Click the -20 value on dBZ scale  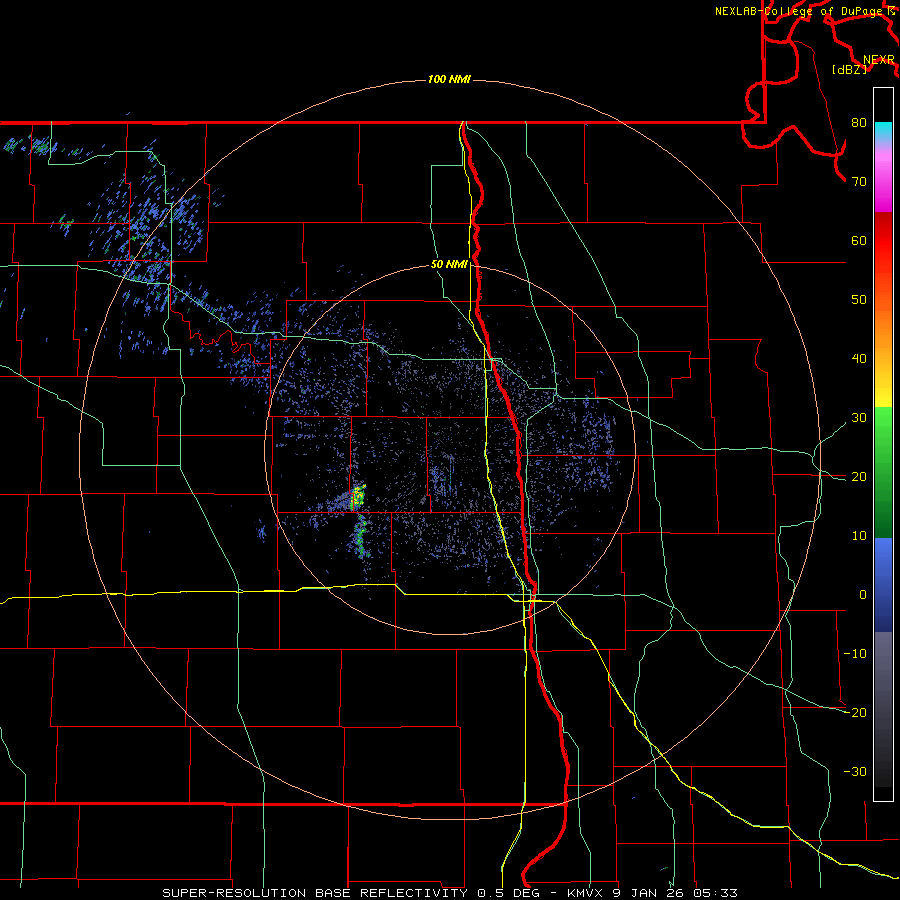[x=855, y=713]
